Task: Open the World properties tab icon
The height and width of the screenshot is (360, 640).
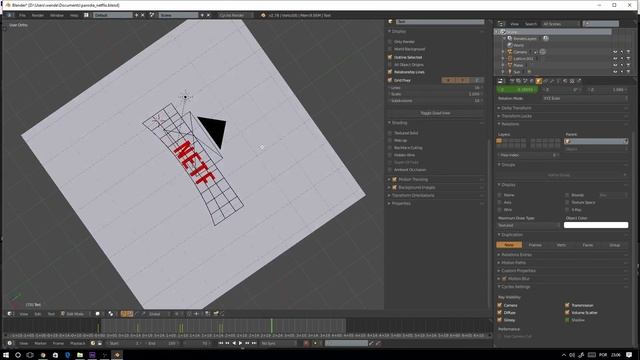Action: [532, 81]
